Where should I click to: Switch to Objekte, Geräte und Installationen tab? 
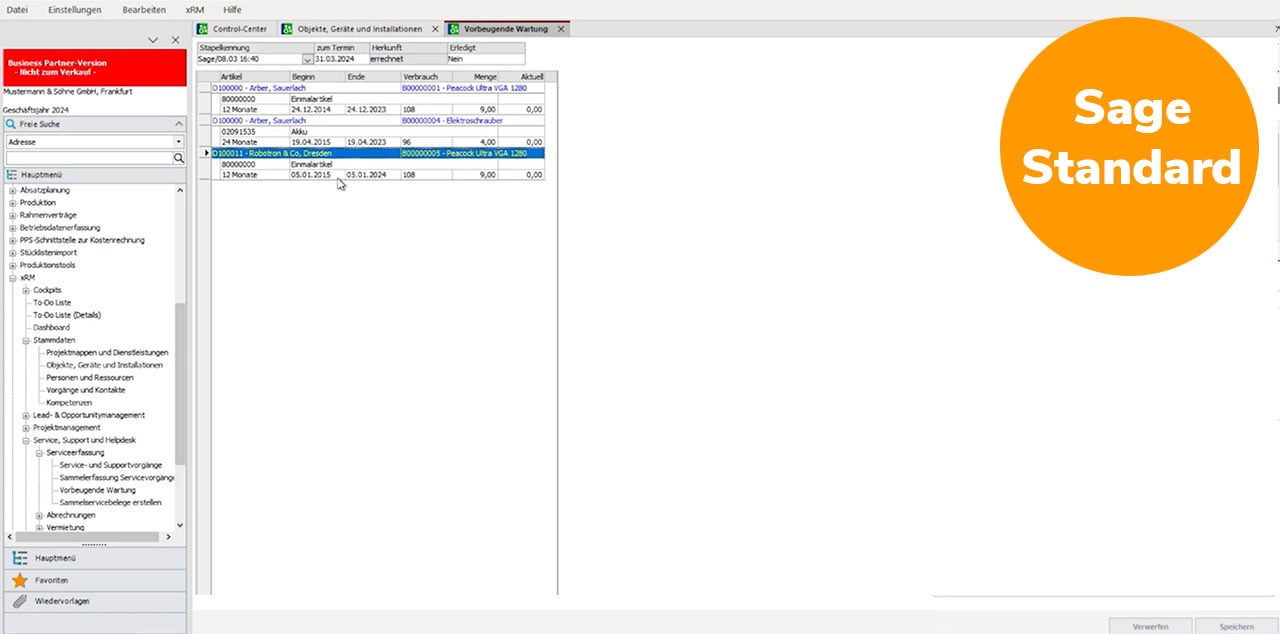coord(360,29)
